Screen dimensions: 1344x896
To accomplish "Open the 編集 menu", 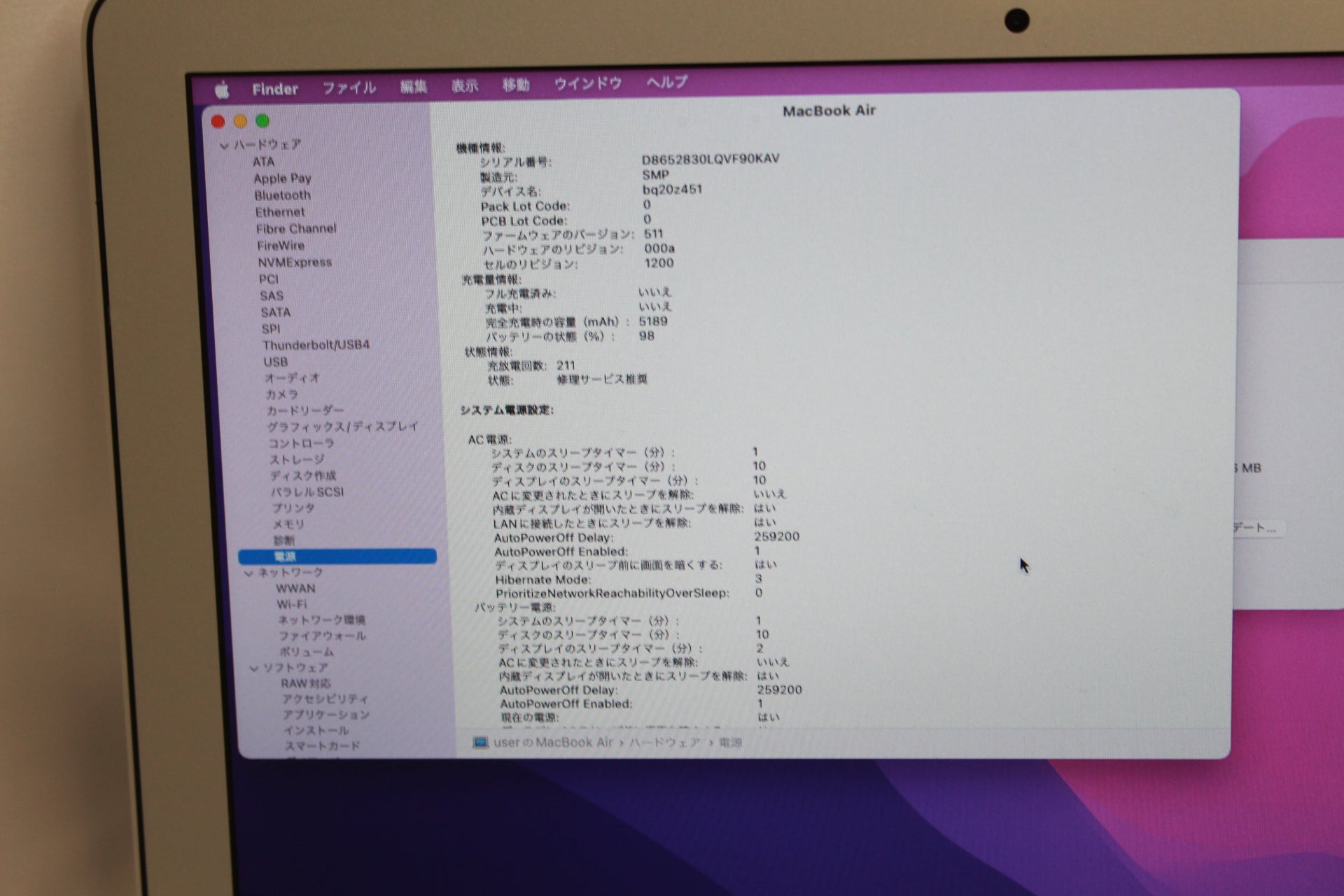I will tap(413, 87).
